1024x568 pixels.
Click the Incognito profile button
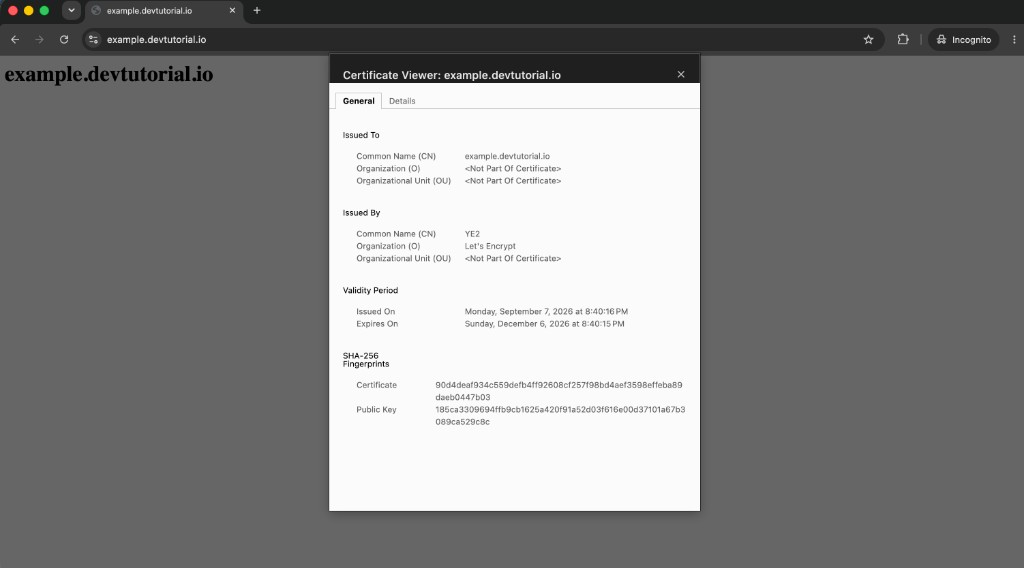(x=963, y=40)
